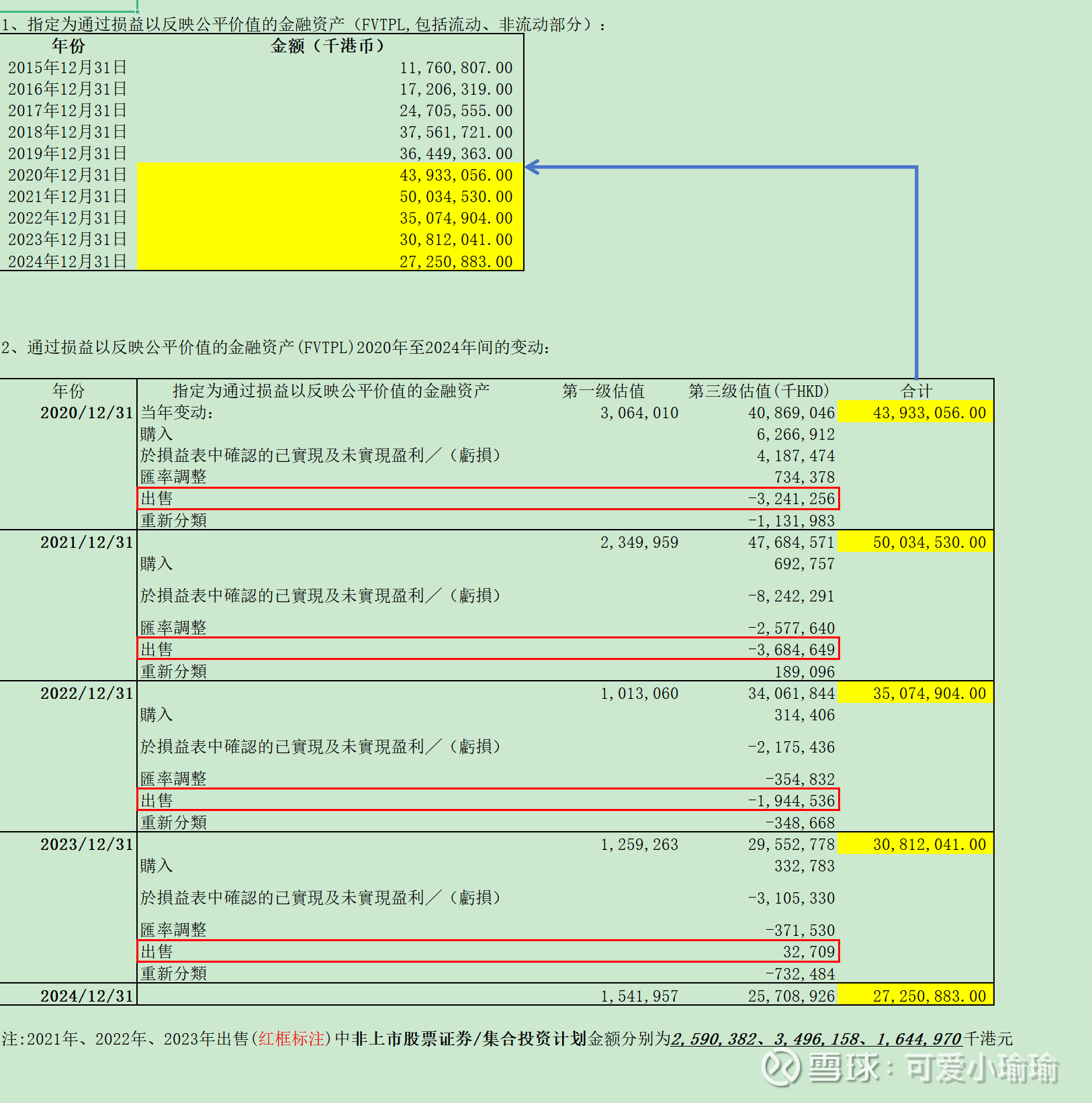Select reclassification value -732,484
This screenshot has height=1103, width=1092.
(801, 974)
